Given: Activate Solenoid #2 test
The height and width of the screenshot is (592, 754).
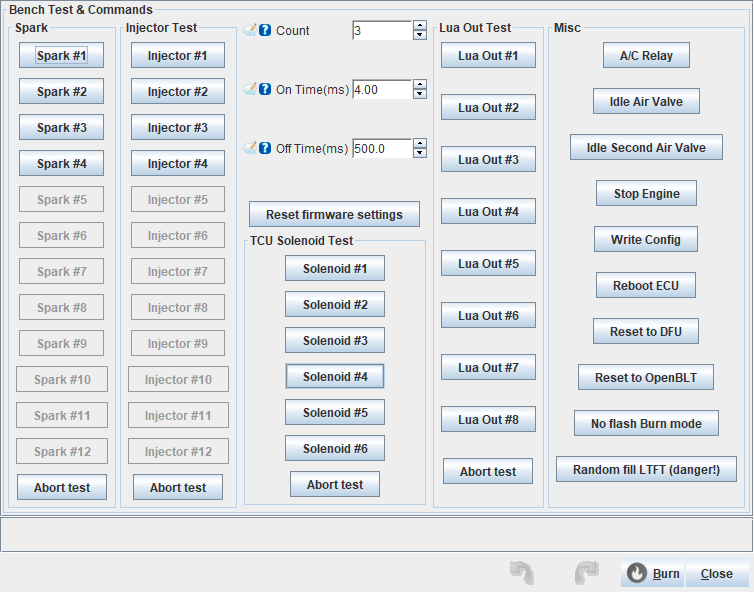Looking at the screenshot, I should pyautogui.click(x=335, y=304).
